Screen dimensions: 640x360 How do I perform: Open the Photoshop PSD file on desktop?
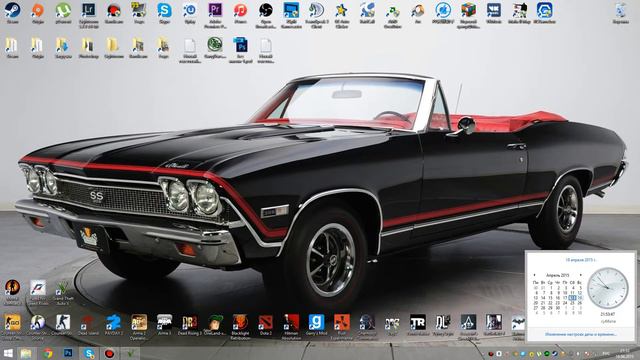coord(240,50)
